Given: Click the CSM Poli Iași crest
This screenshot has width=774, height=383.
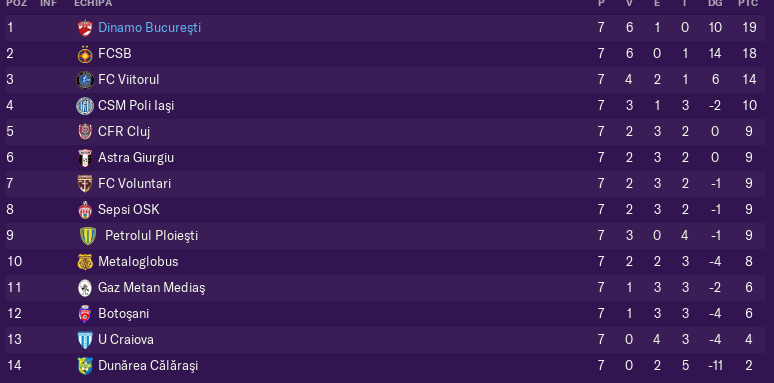Looking at the screenshot, I should click(85, 106).
